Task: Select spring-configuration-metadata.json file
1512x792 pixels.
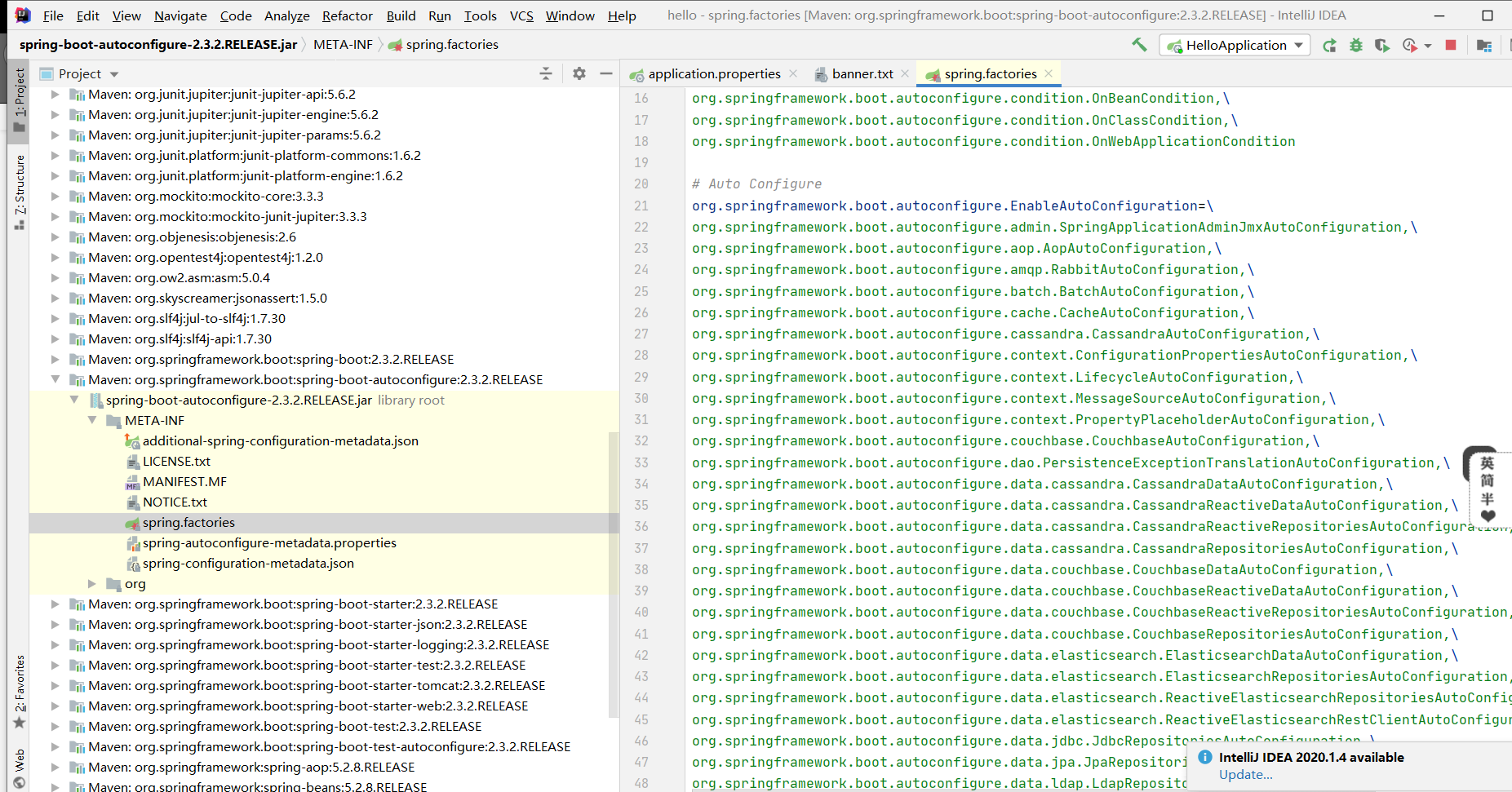Action: tap(248, 563)
